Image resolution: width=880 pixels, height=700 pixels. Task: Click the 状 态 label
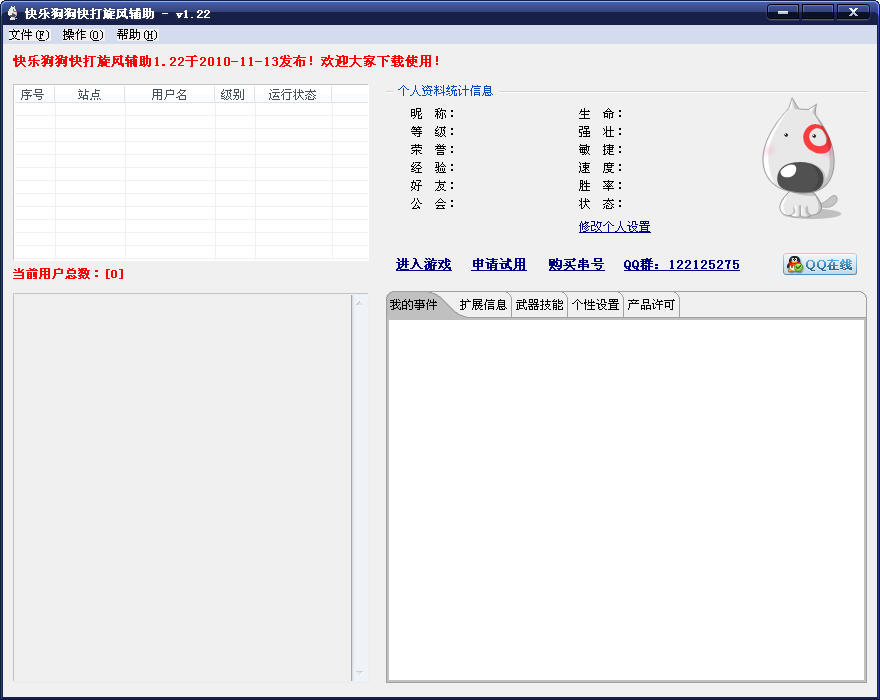601,204
